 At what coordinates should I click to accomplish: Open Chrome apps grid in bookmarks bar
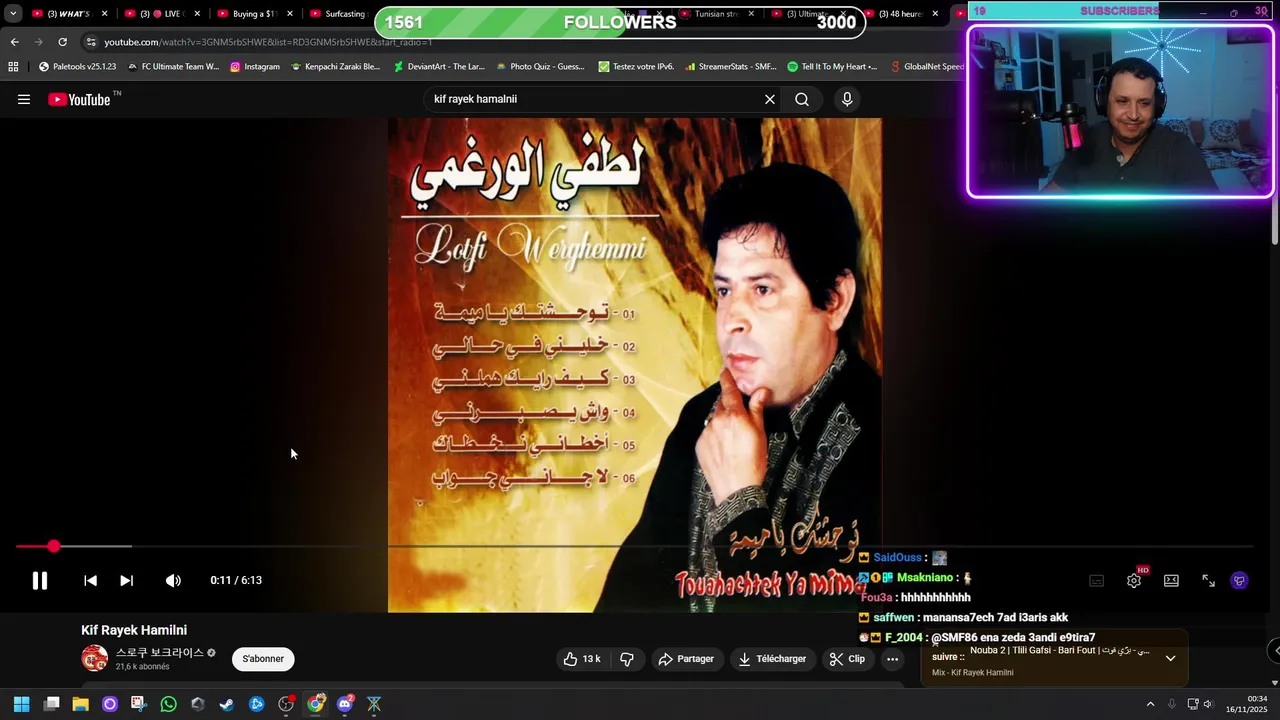pos(13,67)
